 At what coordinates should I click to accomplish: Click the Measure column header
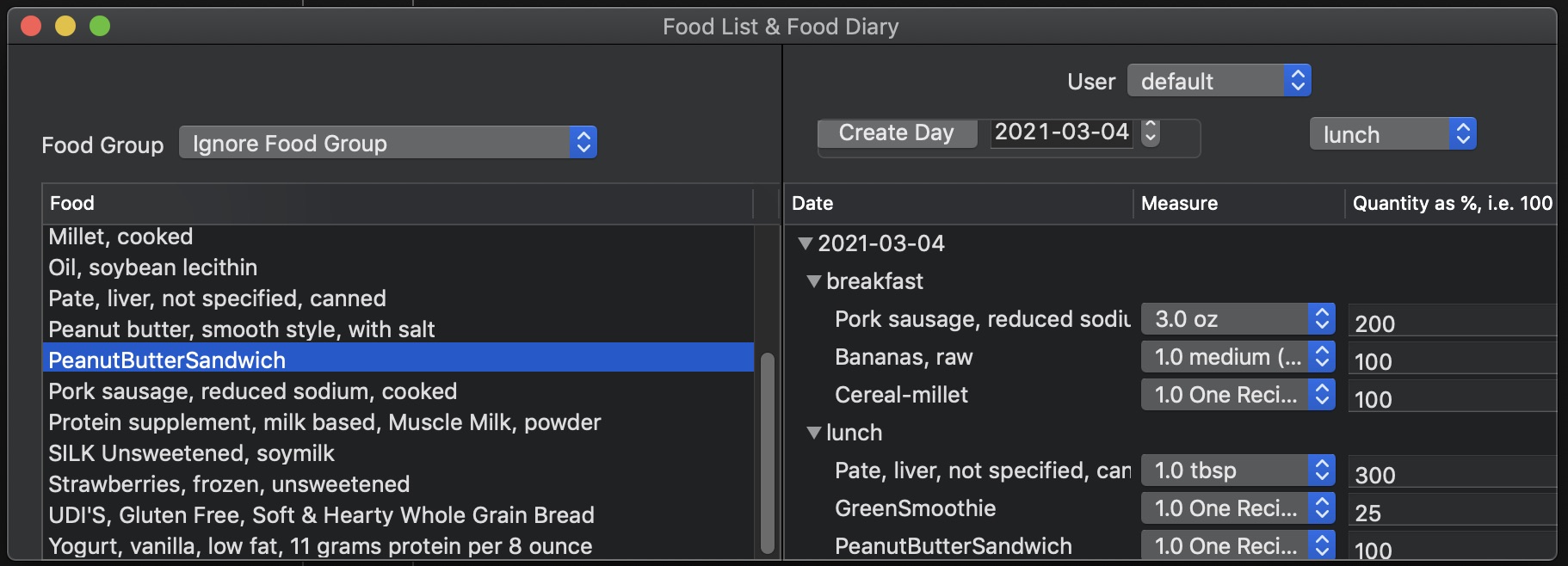pos(1236,203)
